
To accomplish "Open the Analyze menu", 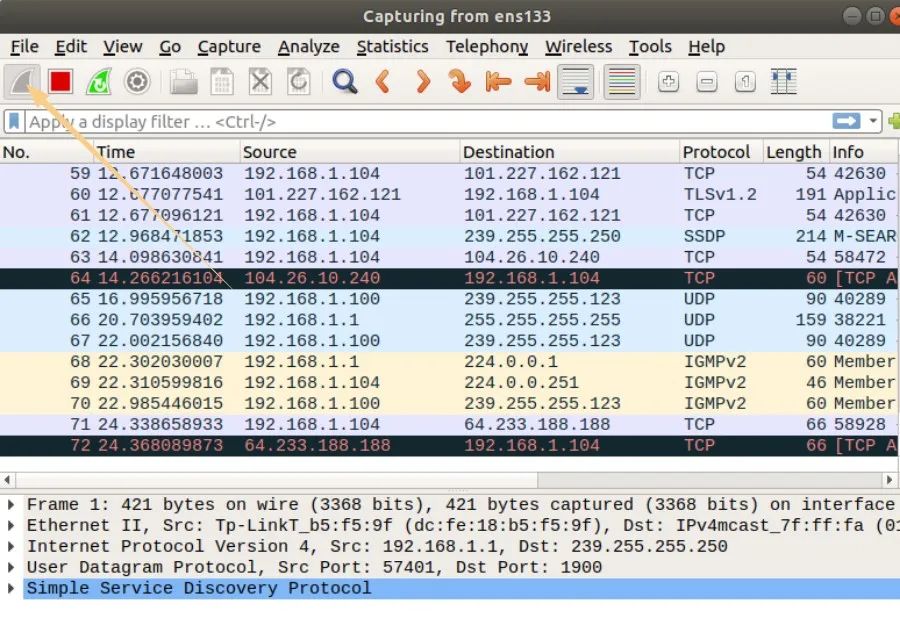I will click(x=308, y=46).
